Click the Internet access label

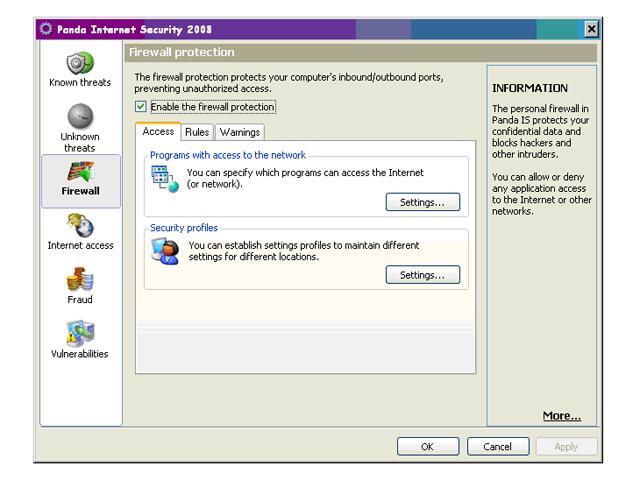coord(80,245)
